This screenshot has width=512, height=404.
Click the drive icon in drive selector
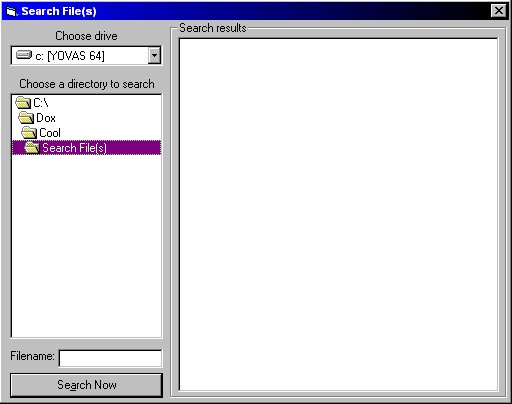point(24,55)
